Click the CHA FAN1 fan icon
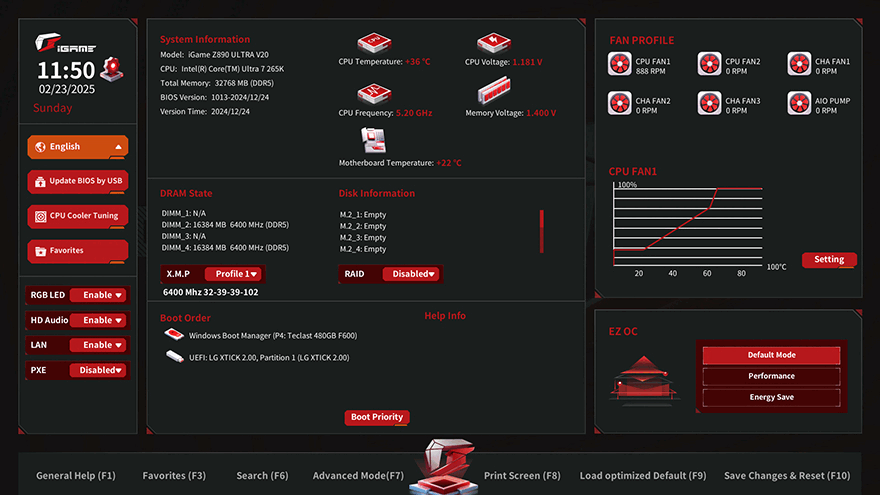The image size is (880, 495). pos(799,64)
